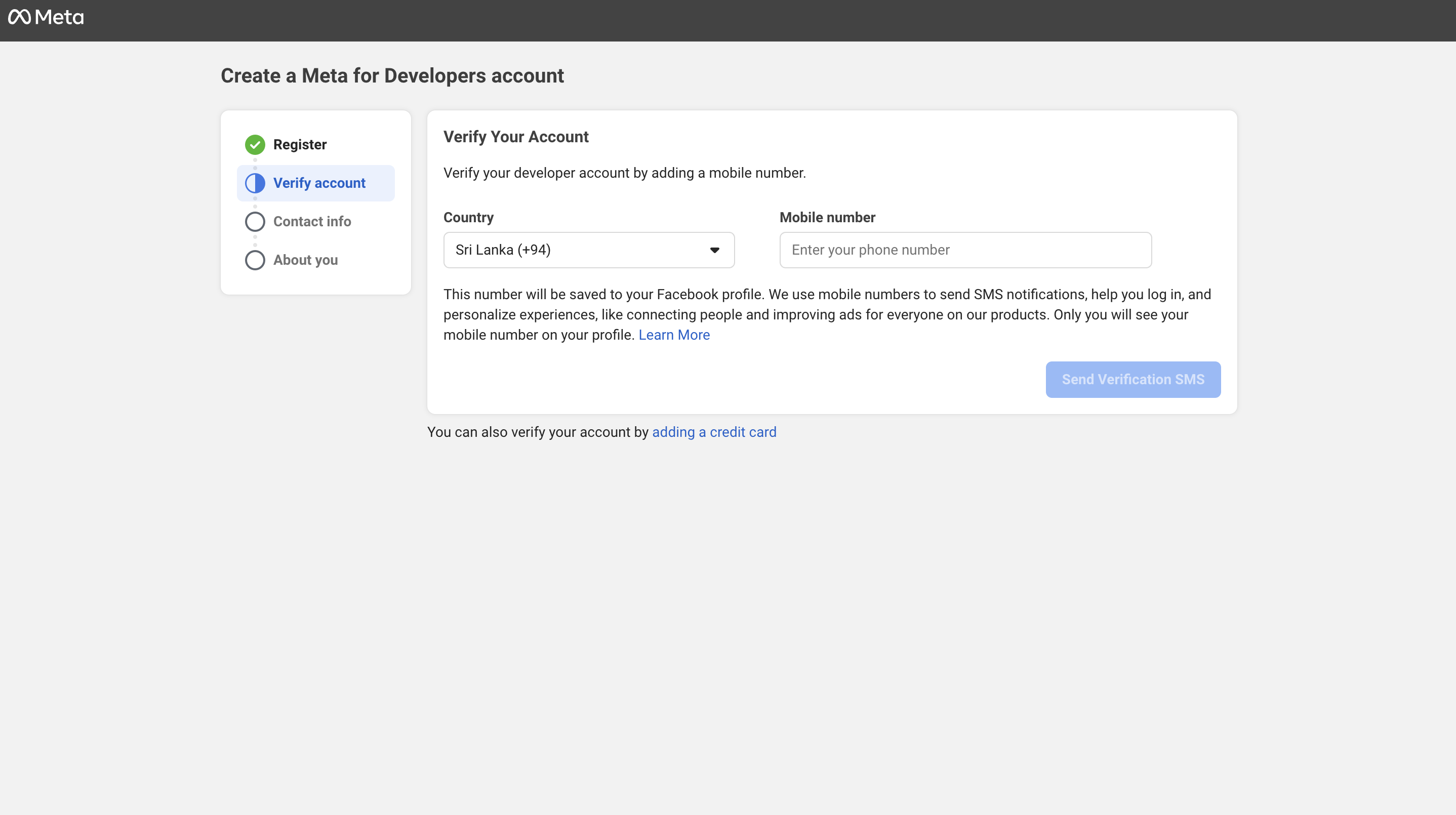Click the half-filled Verify account step icon
The width and height of the screenshot is (1456, 815).
(255, 183)
